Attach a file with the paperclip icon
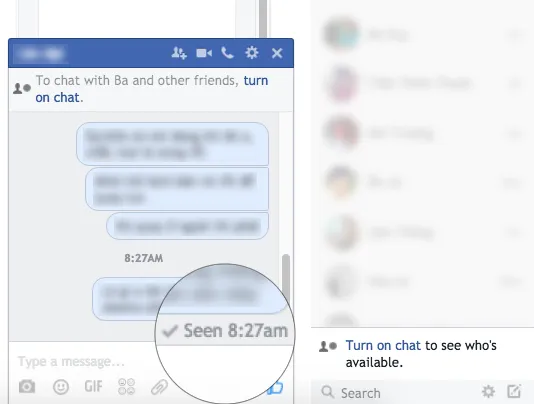 click(x=160, y=387)
